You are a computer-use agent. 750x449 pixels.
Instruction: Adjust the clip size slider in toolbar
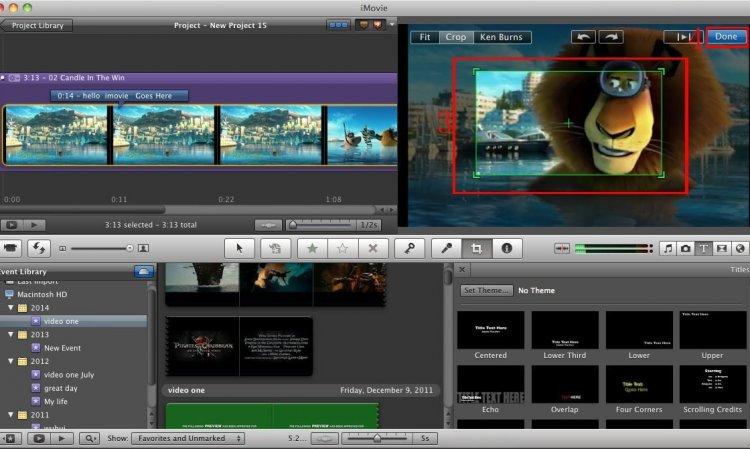click(x=102, y=248)
